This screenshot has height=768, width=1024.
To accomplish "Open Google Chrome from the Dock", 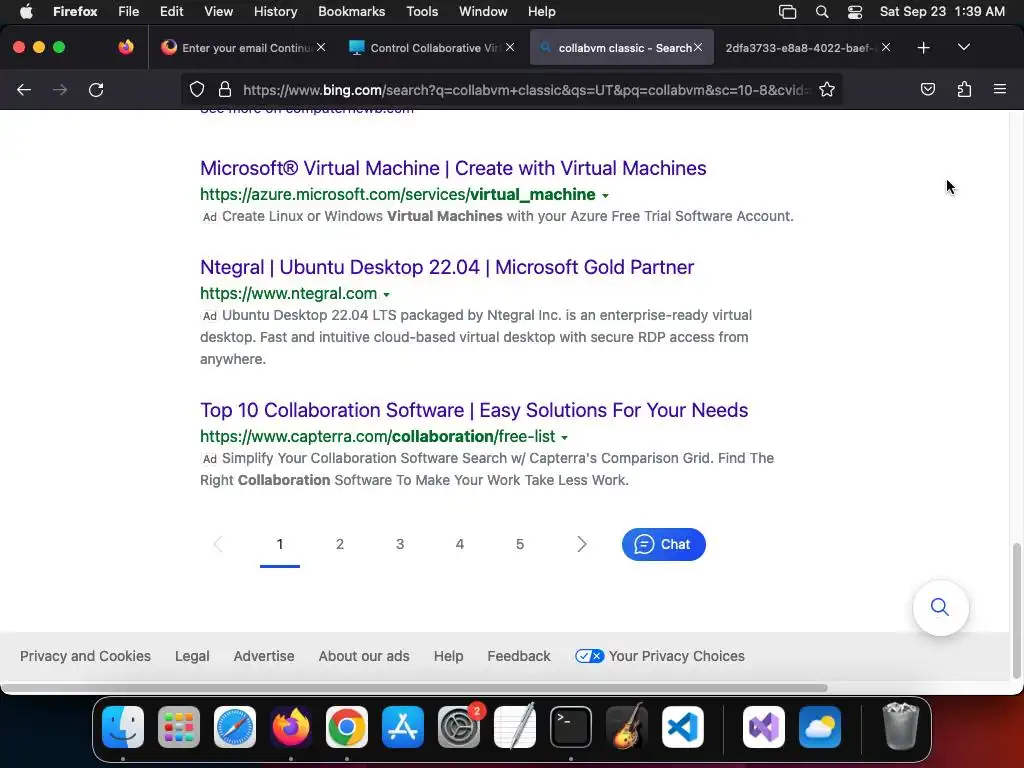I will click(x=347, y=727).
